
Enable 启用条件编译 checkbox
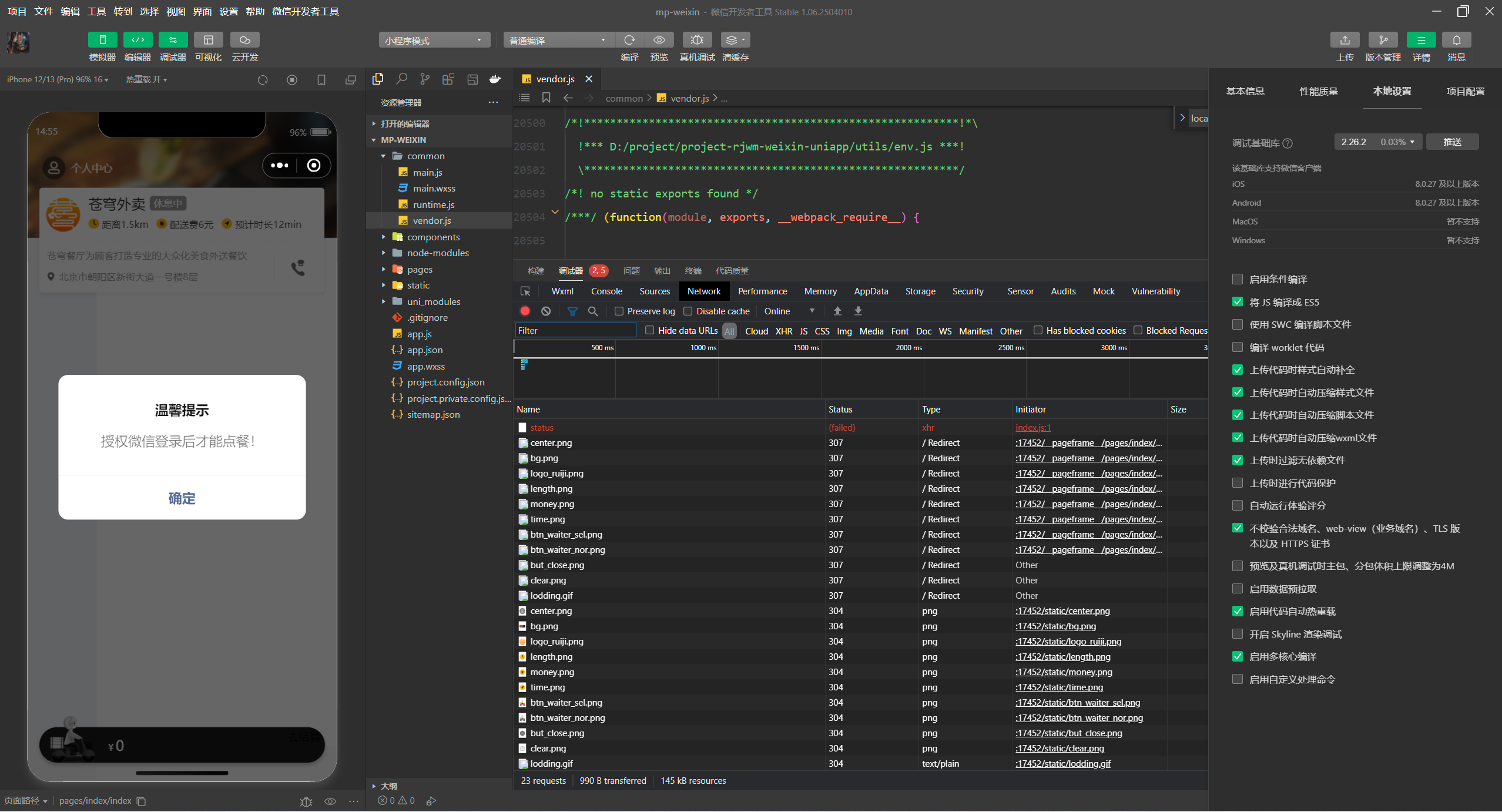(1237, 279)
